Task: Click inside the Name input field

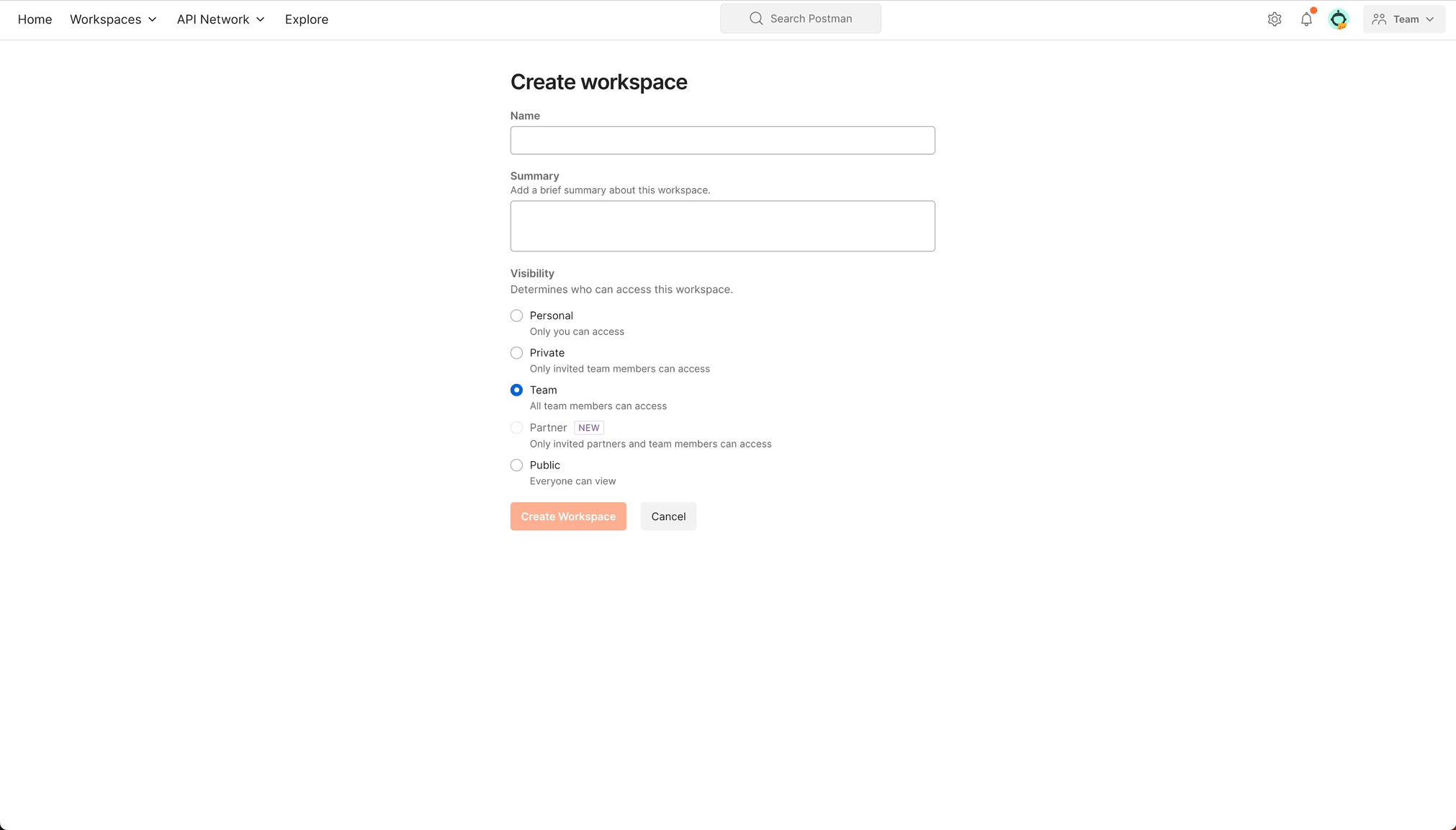Action: click(x=722, y=140)
